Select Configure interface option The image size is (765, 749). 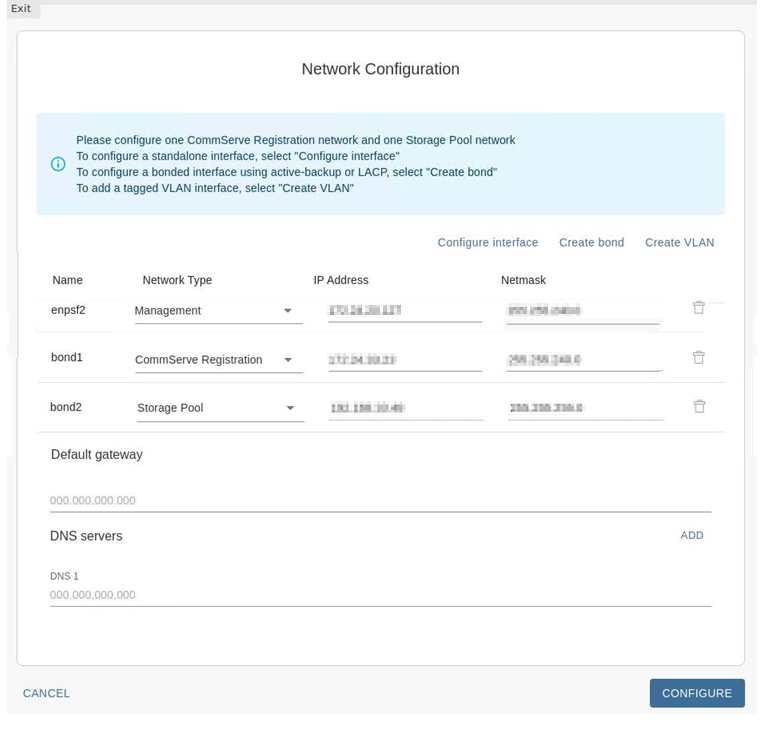[487, 243]
